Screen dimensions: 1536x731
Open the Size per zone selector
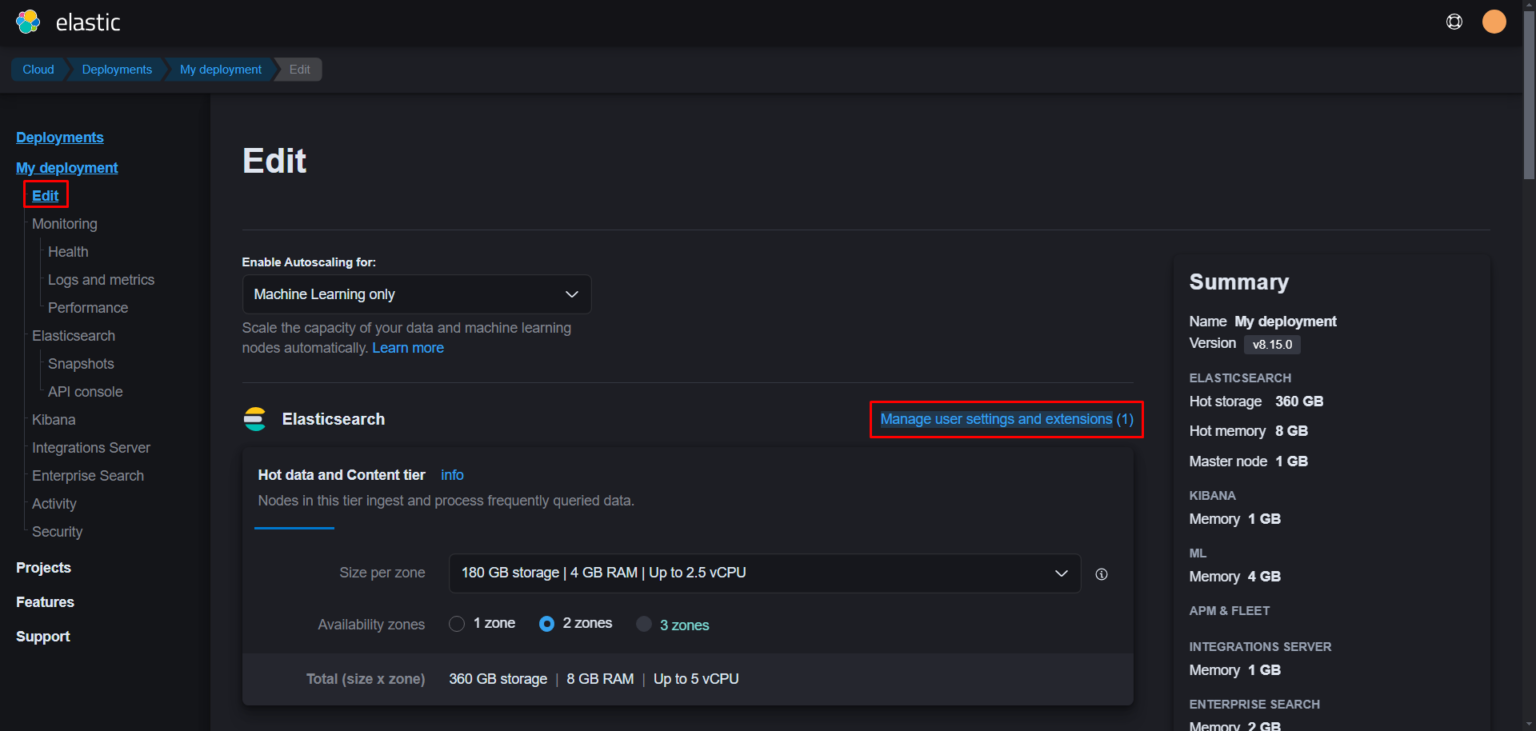point(764,573)
